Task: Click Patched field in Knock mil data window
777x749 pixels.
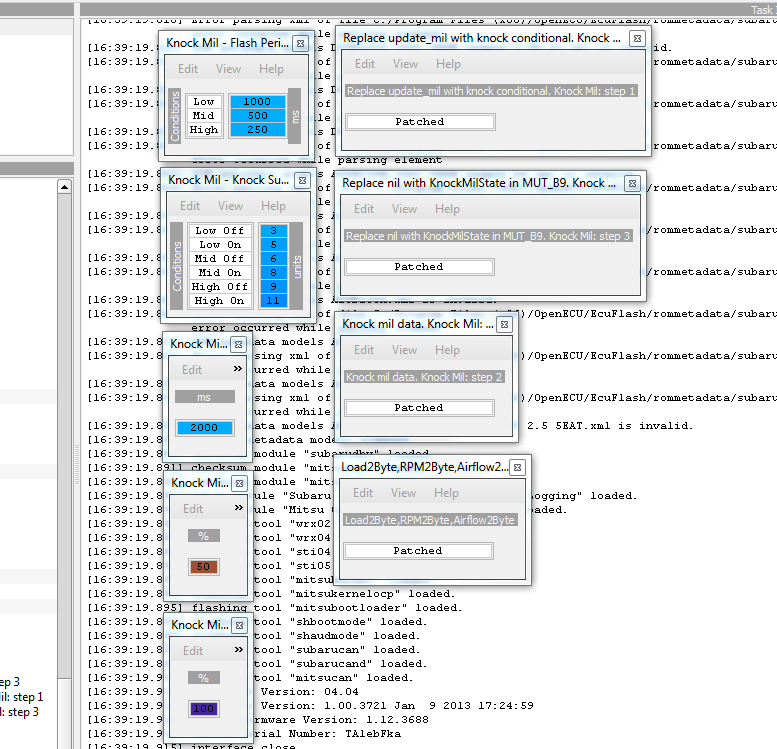Action: coord(419,408)
